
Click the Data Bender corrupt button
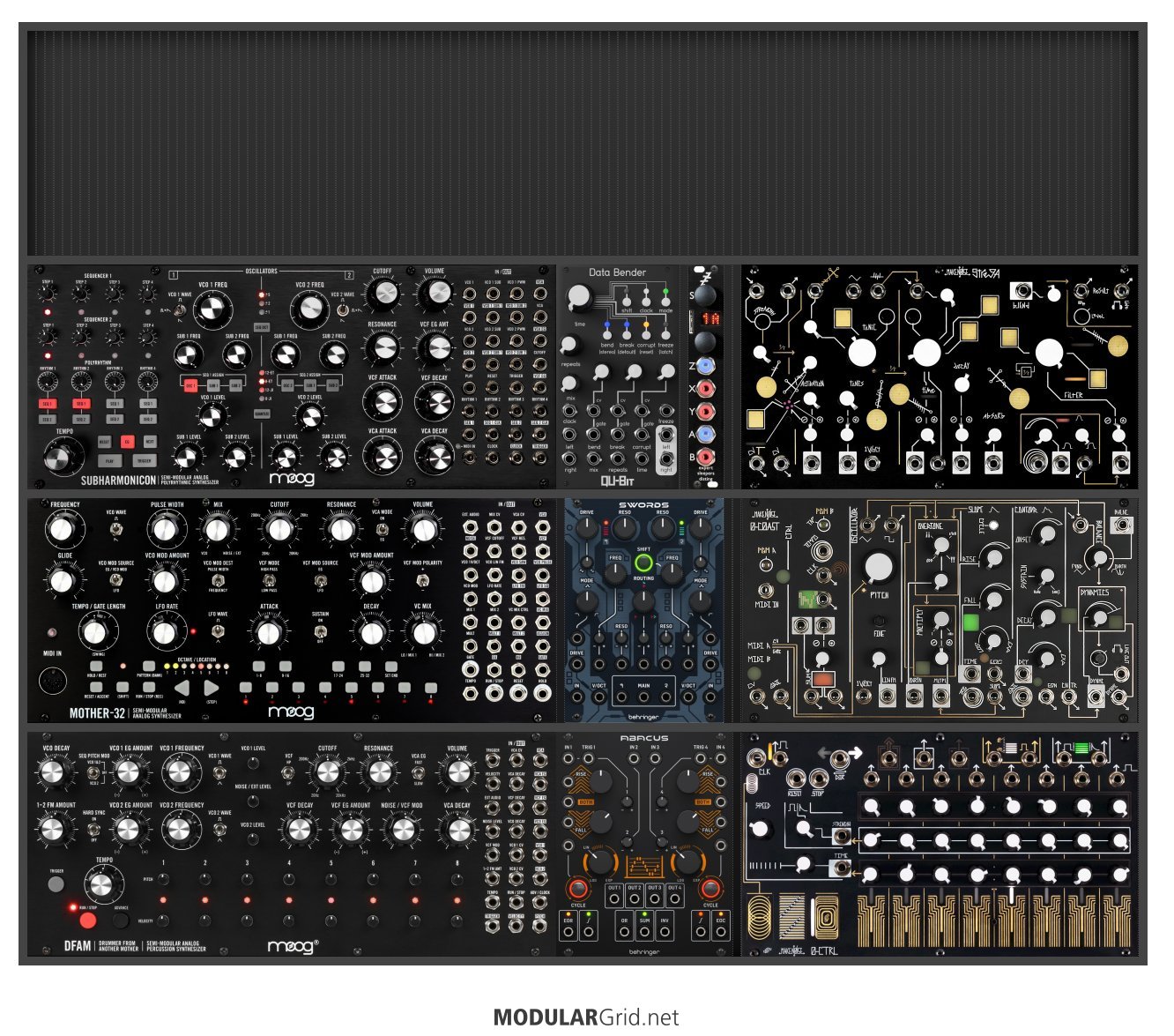click(x=646, y=333)
